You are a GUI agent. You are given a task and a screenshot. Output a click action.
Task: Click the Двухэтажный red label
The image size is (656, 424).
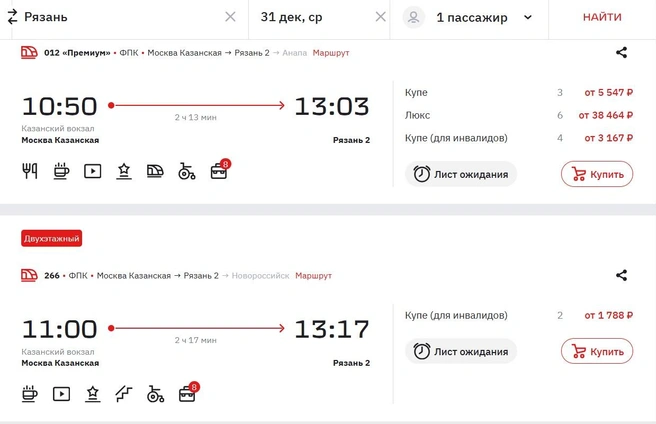click(51, 239)
